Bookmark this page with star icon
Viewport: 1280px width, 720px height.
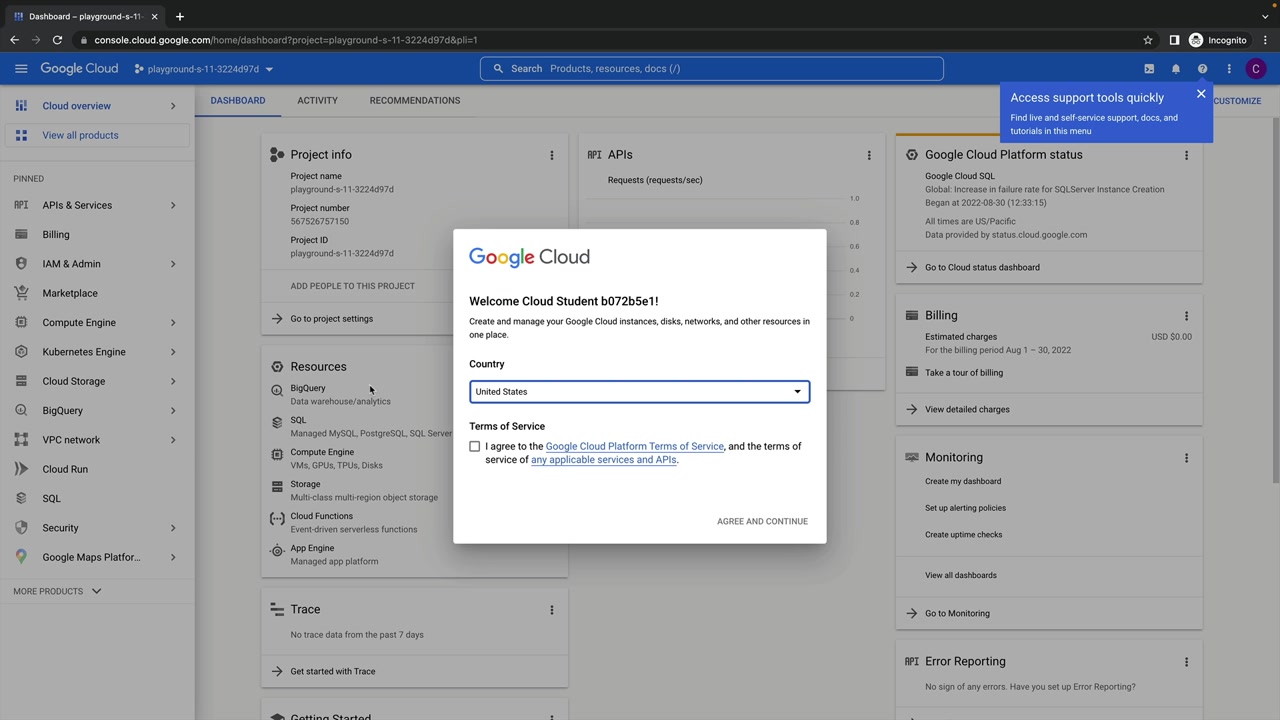(1148, 40)
